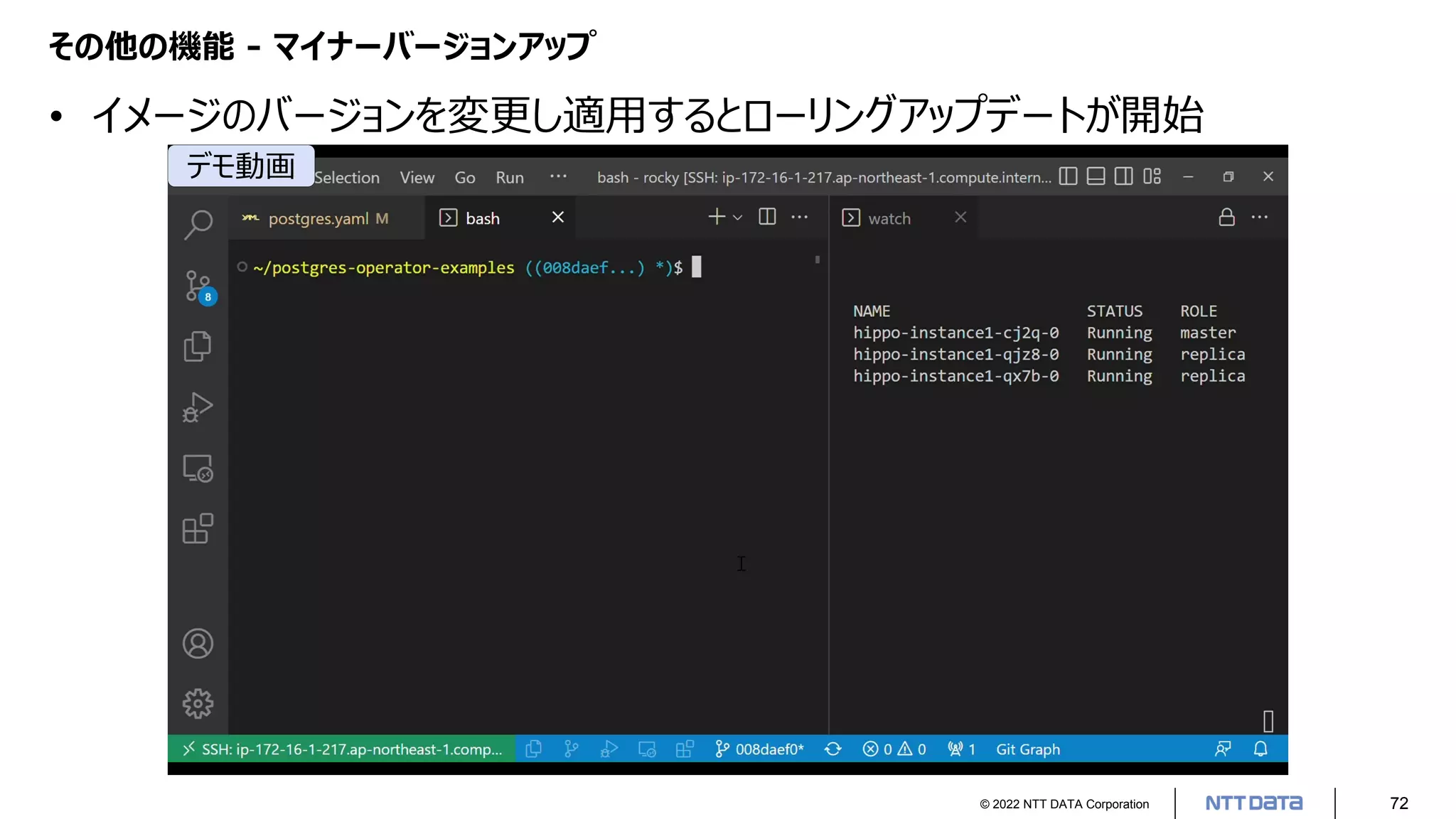Show more menu items via ellipsis

(x=558, y=176)
